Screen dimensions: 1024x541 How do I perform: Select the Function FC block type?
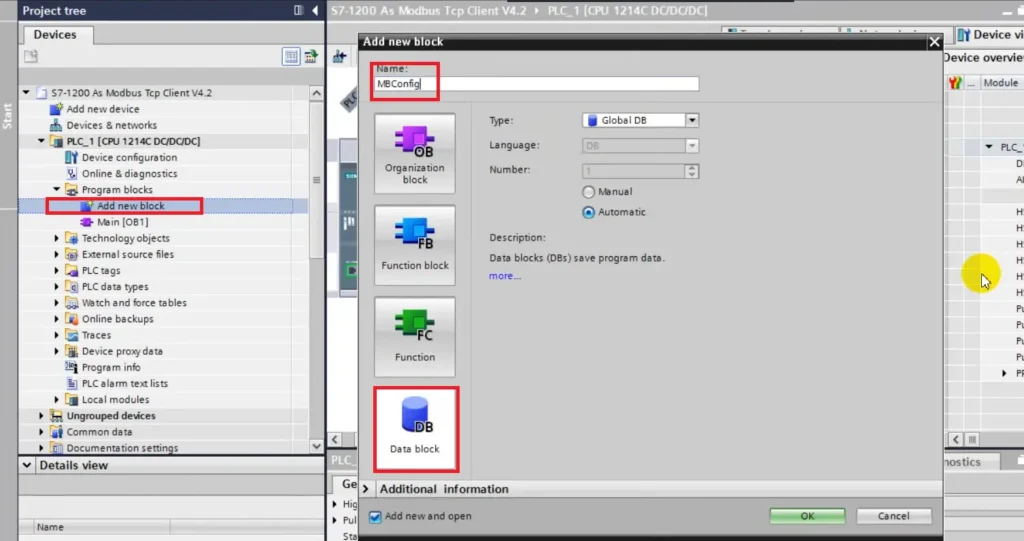tap(415, 336)
